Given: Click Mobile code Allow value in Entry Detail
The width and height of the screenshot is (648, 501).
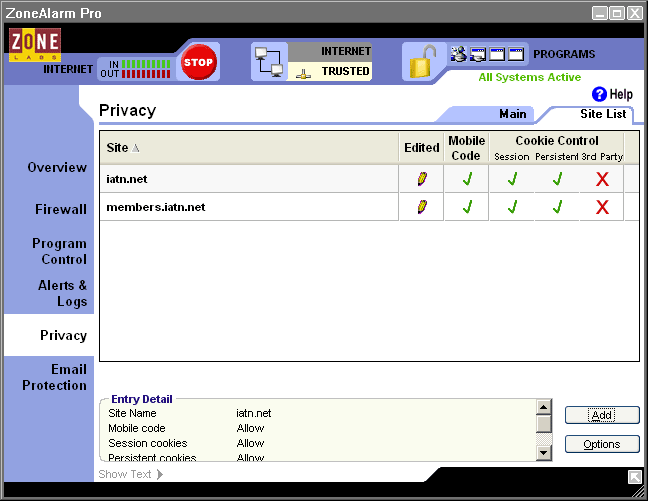Looking at the screenshot, I should [x=250, y=428].
